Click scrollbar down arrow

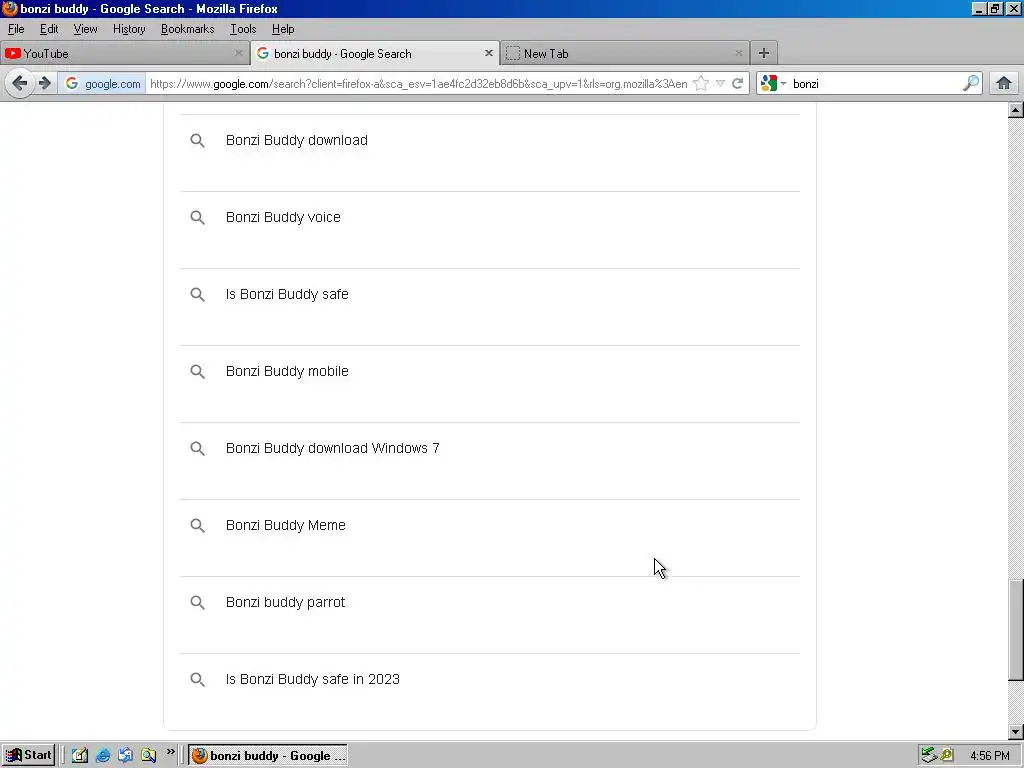[x=1016, y=732]
